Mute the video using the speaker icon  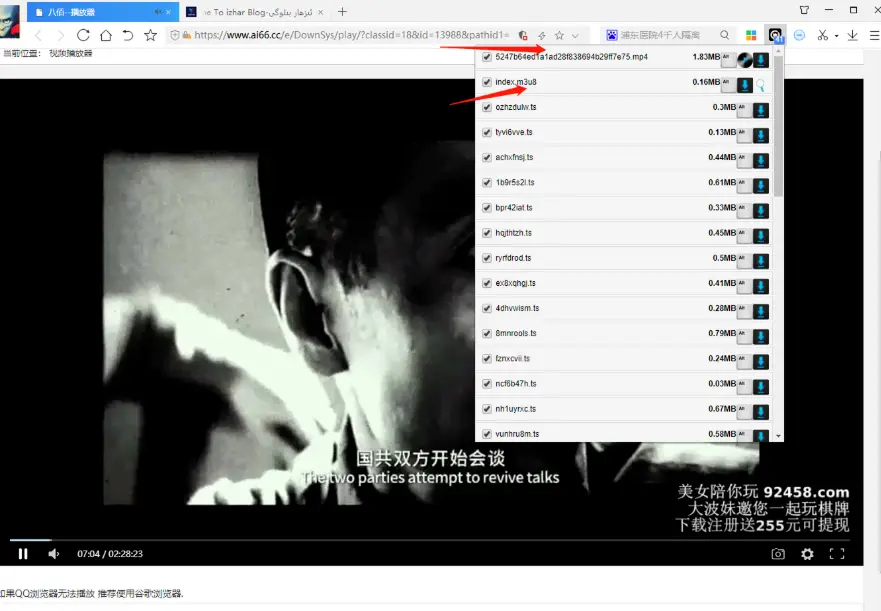pyautogui.click(x=54, y=553)
